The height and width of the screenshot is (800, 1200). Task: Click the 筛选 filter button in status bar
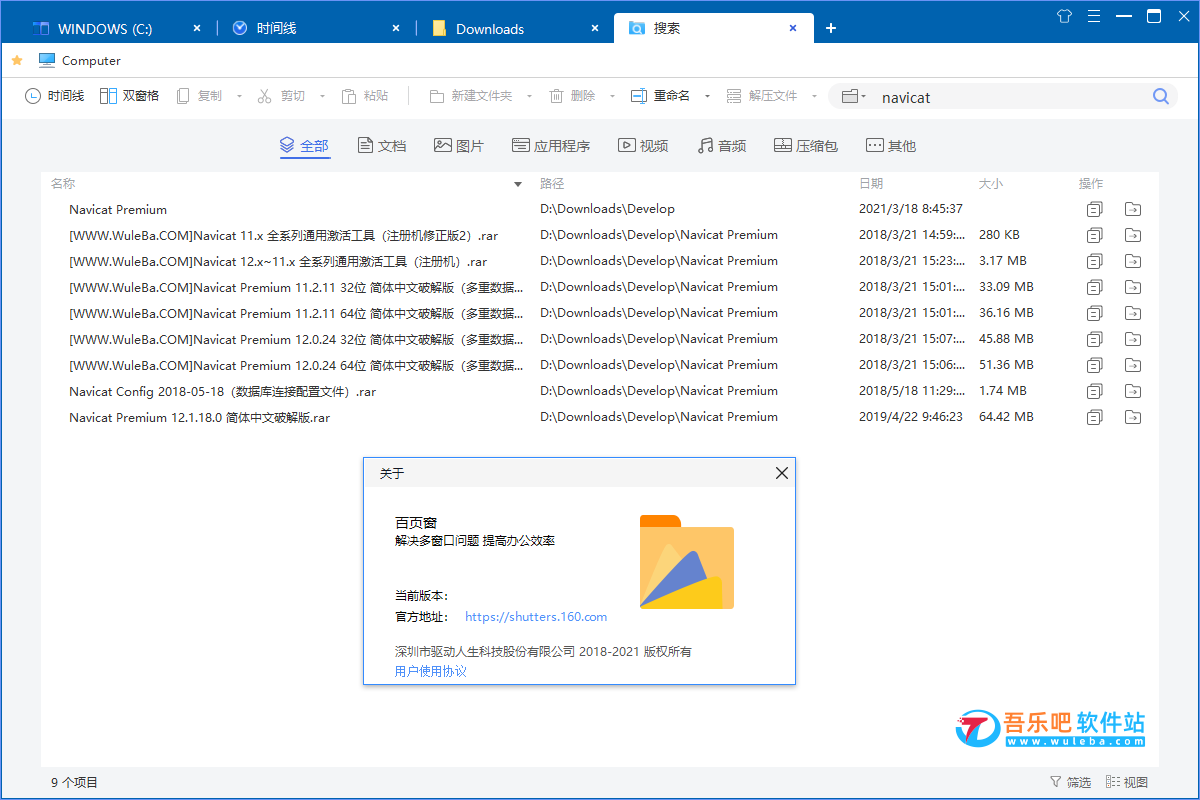click(x=1070, y=783)
